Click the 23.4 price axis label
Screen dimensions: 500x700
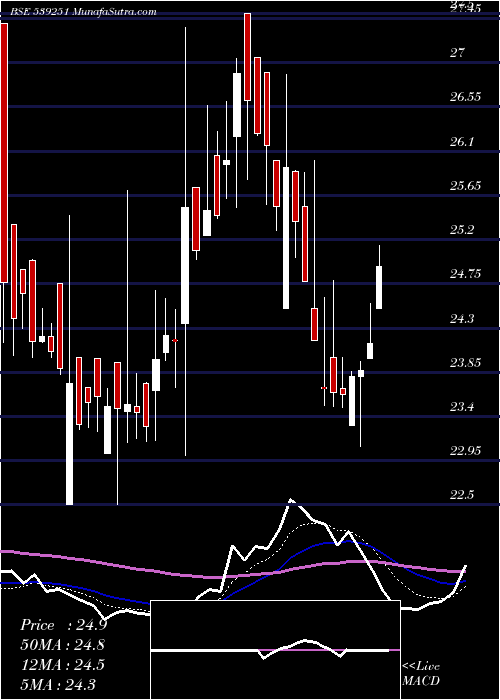[462, 407]
